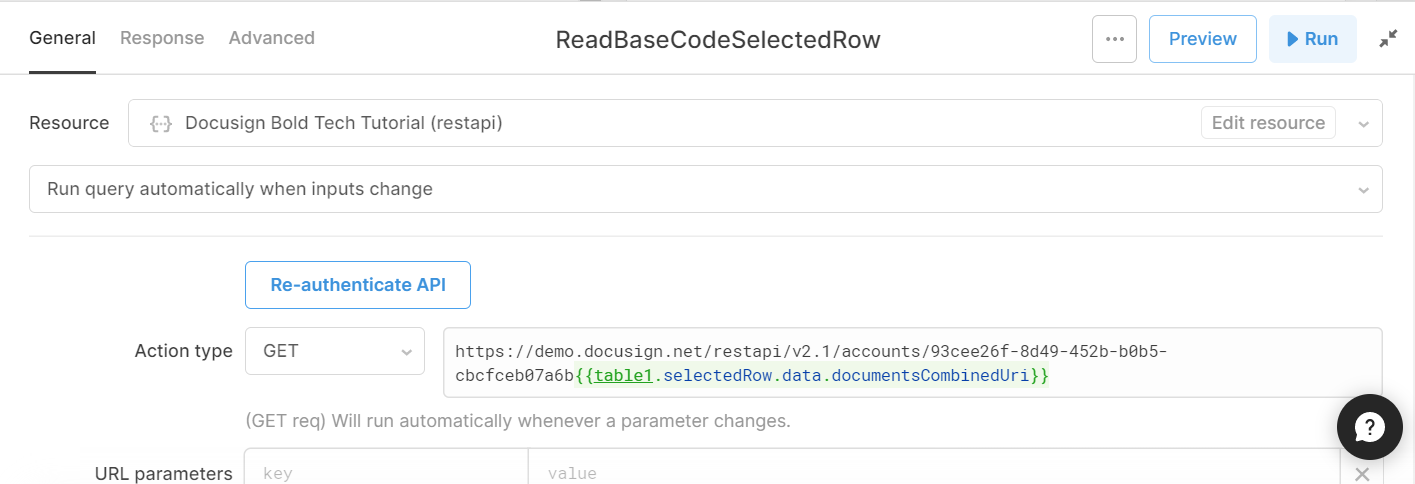Click the URL parameters key field

[x=387, y=470]
